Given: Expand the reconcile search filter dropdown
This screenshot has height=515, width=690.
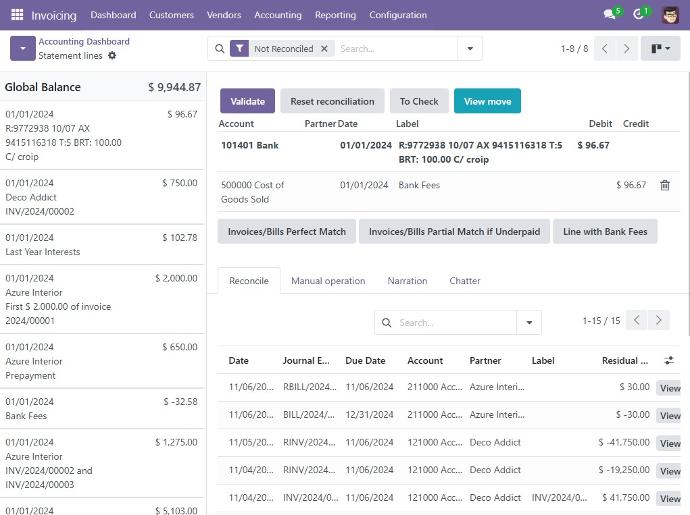Looking at the screenshot, I should (x=529, y=322).
